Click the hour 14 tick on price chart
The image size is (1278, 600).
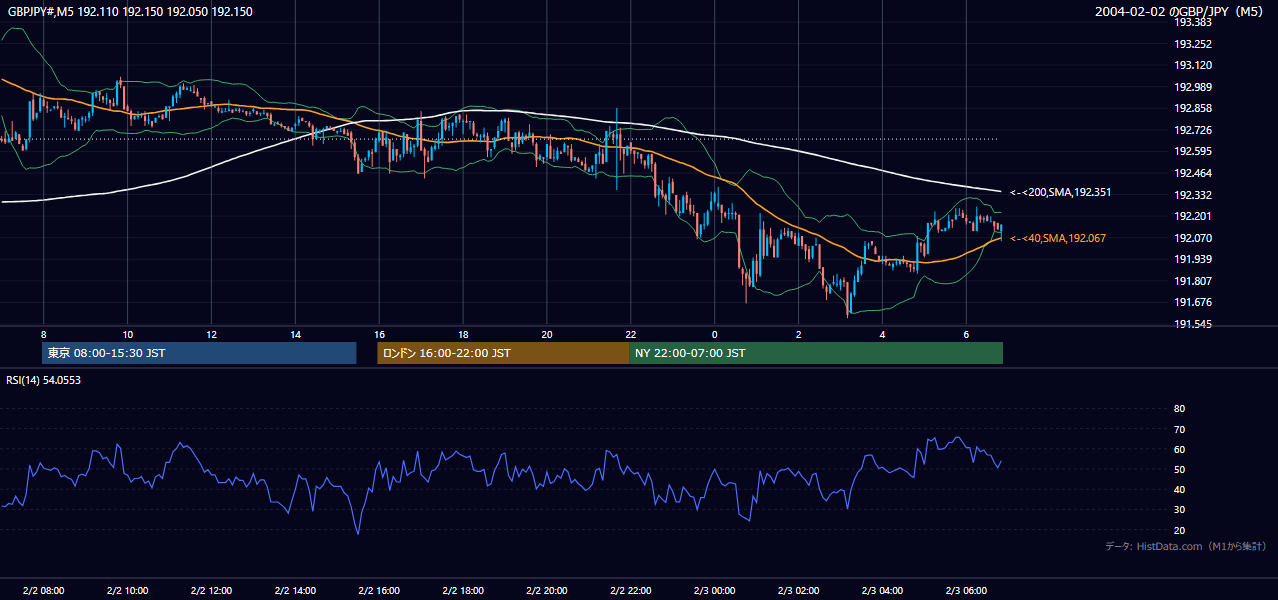coord(295,334)
